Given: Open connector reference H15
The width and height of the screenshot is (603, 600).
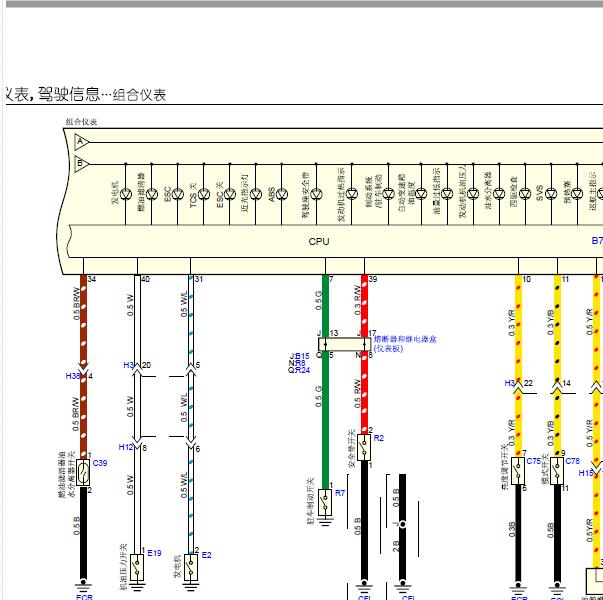Looking at the screenshot, I should [586, 473].
